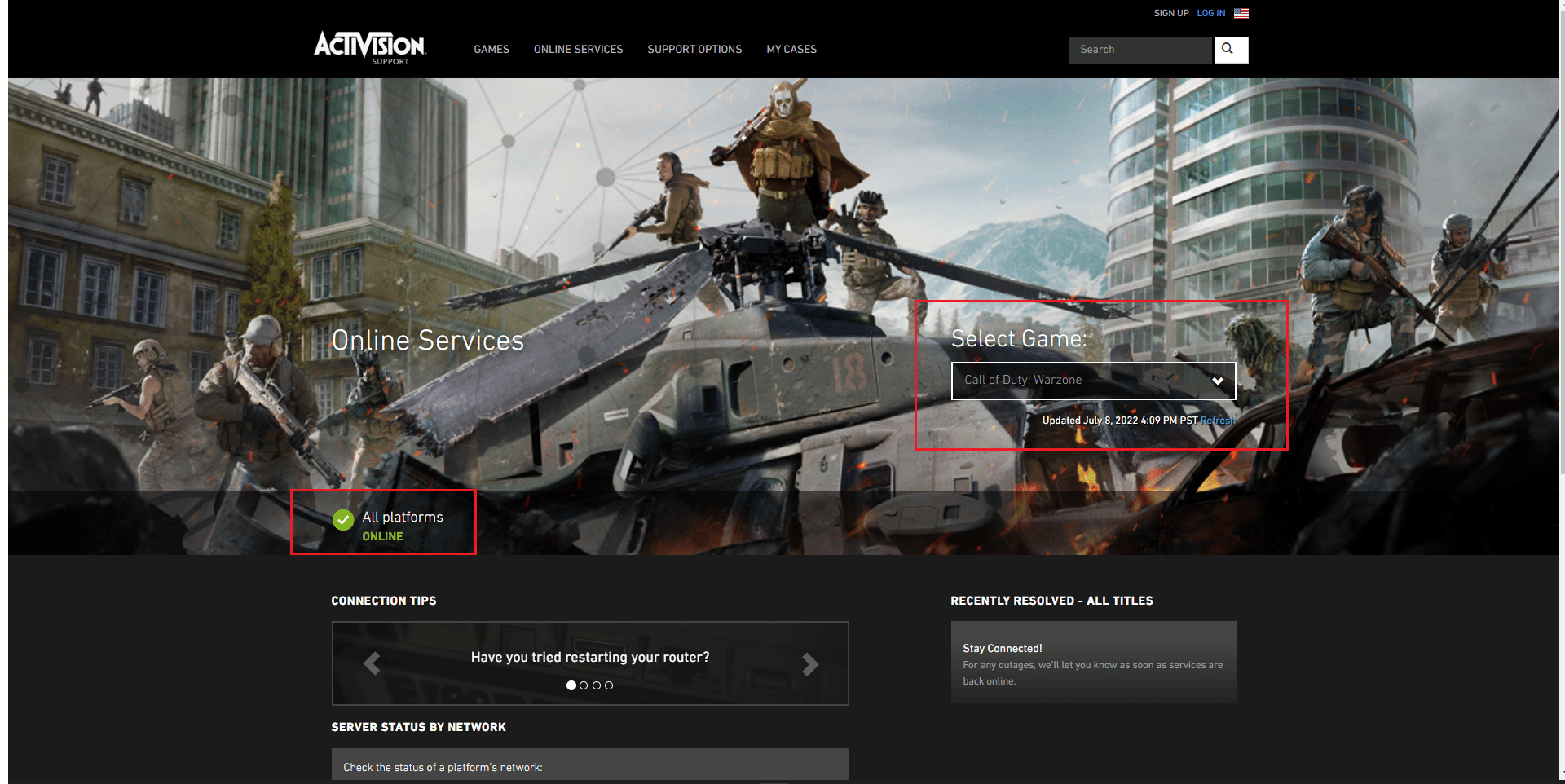Focus the Search input field
The image size is (1565, 784).
pyautogui.click(x=1140, y=50)
